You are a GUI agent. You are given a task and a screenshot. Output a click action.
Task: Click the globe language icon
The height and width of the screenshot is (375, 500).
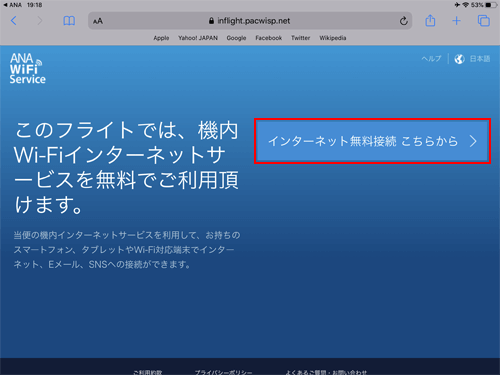(x=459, y=59)
